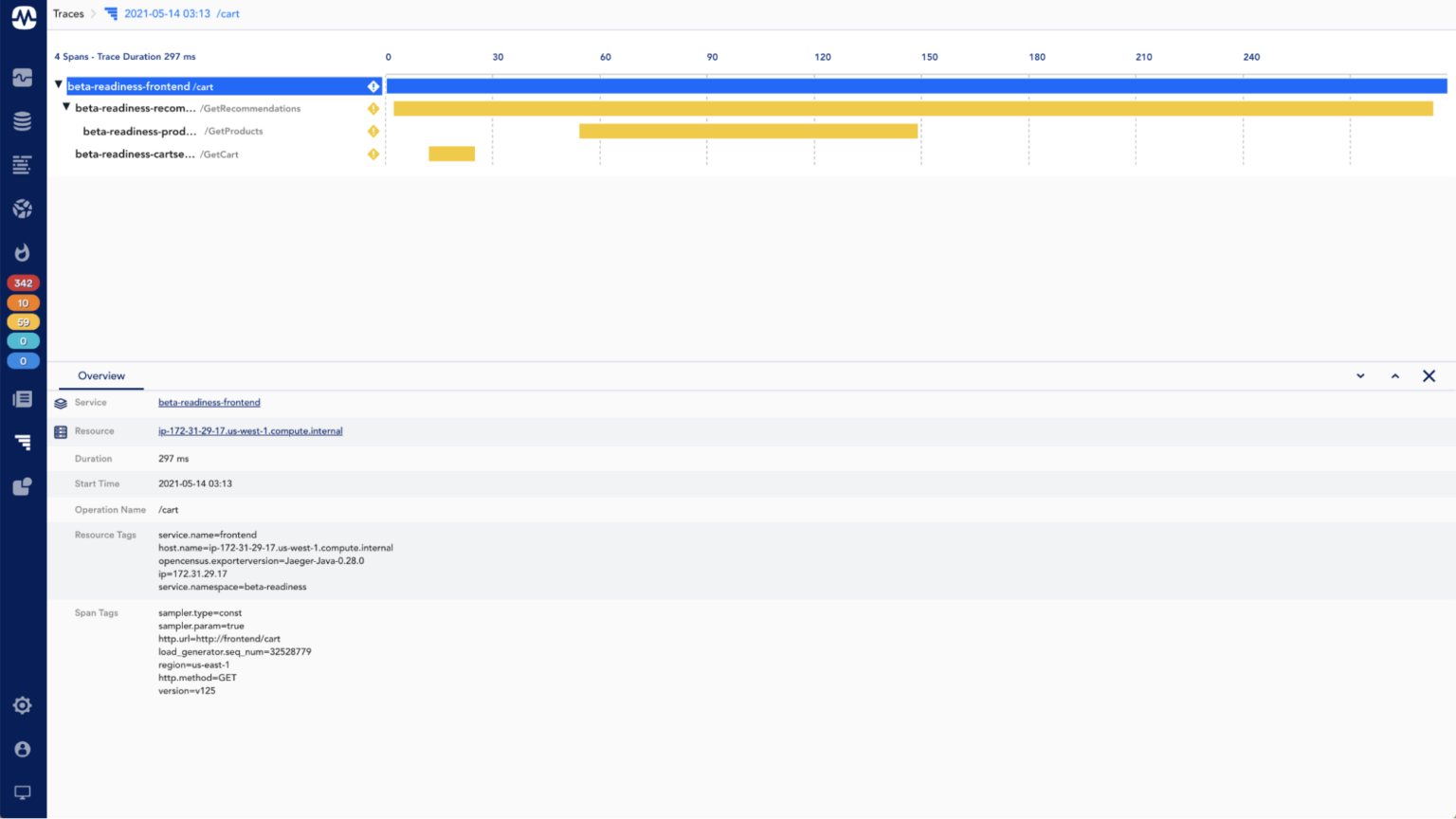The height and width of the screenshot is (819, 1456).
Task: Switch to the Overview tab
Action: (x=100, y=375)
